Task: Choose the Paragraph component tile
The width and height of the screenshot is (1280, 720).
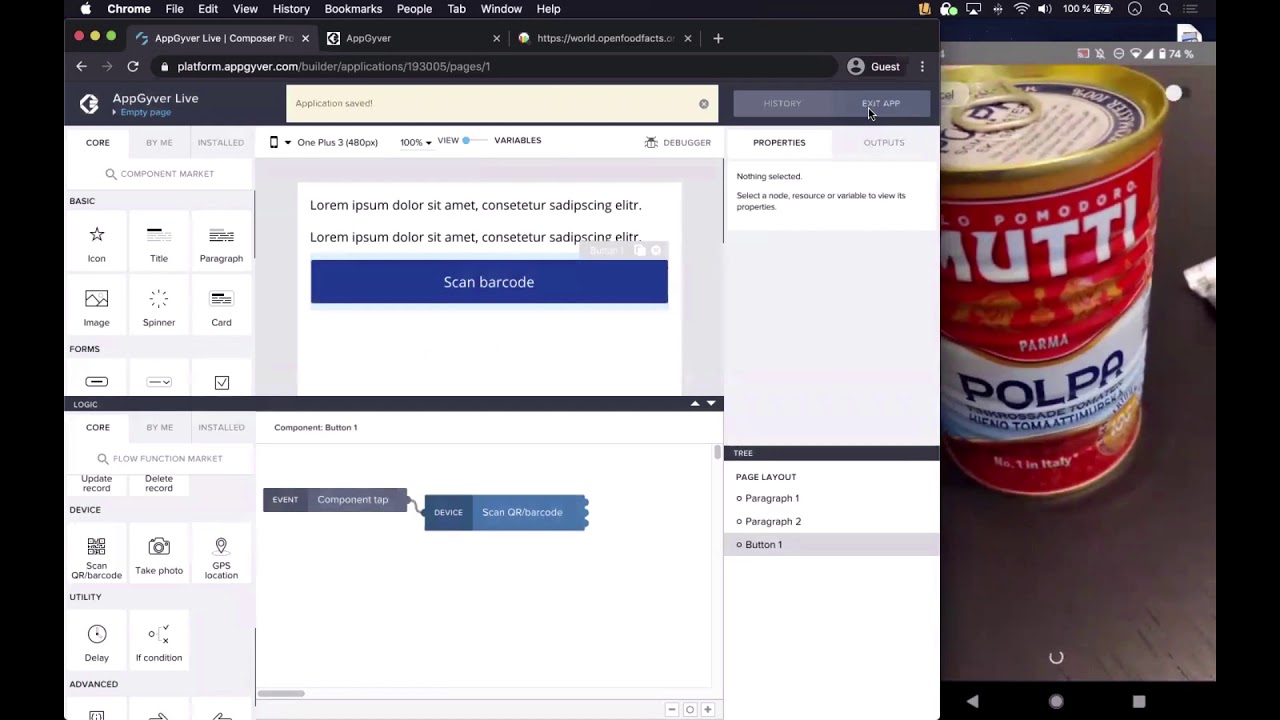Action: (x=221, y=244)
